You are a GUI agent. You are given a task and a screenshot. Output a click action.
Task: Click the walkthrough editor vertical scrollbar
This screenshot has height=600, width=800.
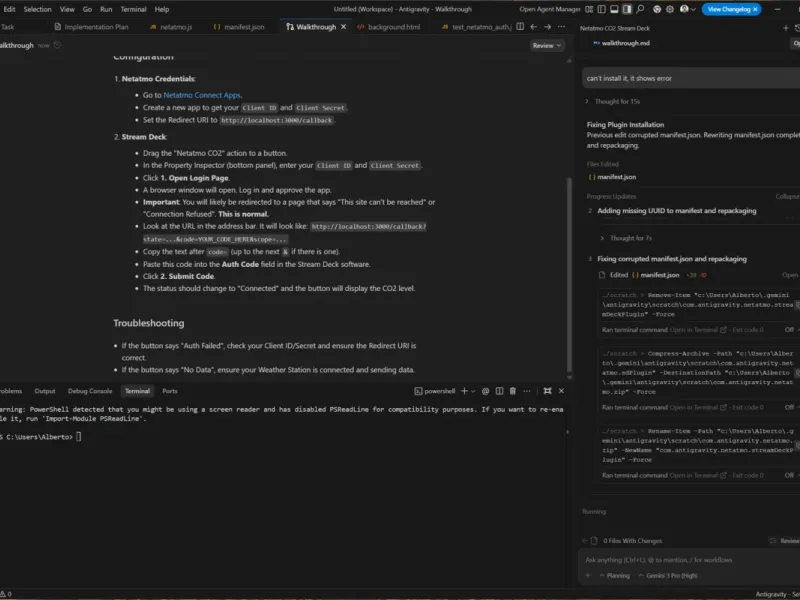tap(569, 275)
